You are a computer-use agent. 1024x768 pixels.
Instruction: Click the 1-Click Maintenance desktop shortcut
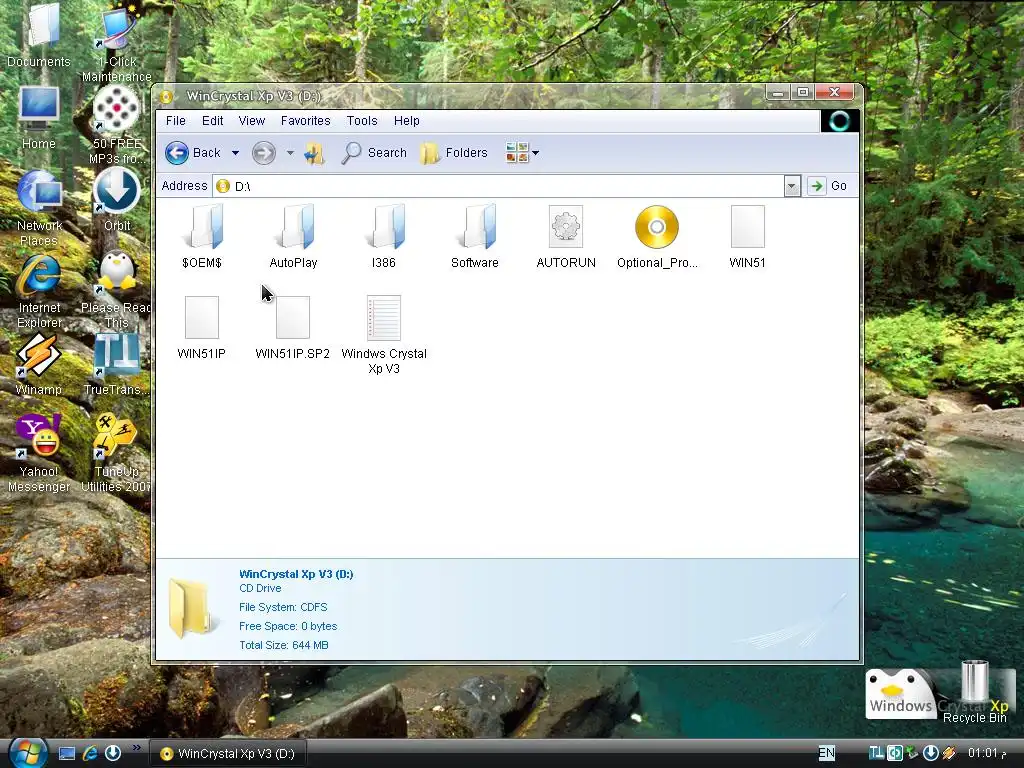pos(117,43)
